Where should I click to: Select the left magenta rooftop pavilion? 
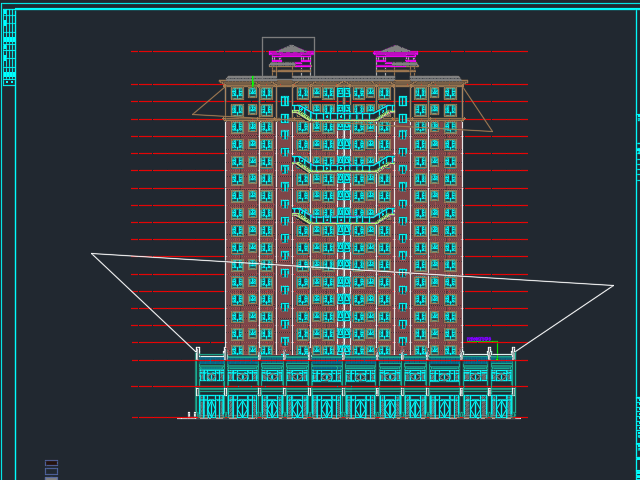click(291, 57)
